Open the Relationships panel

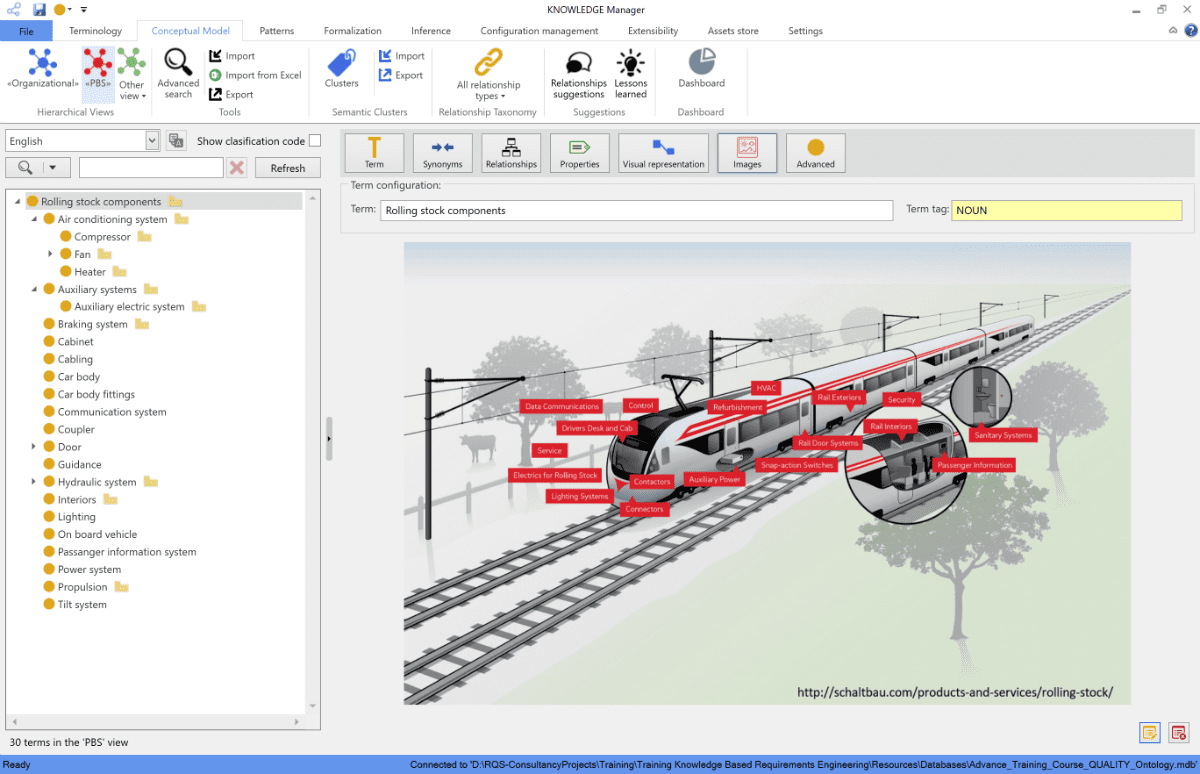(x=511, y=153)
